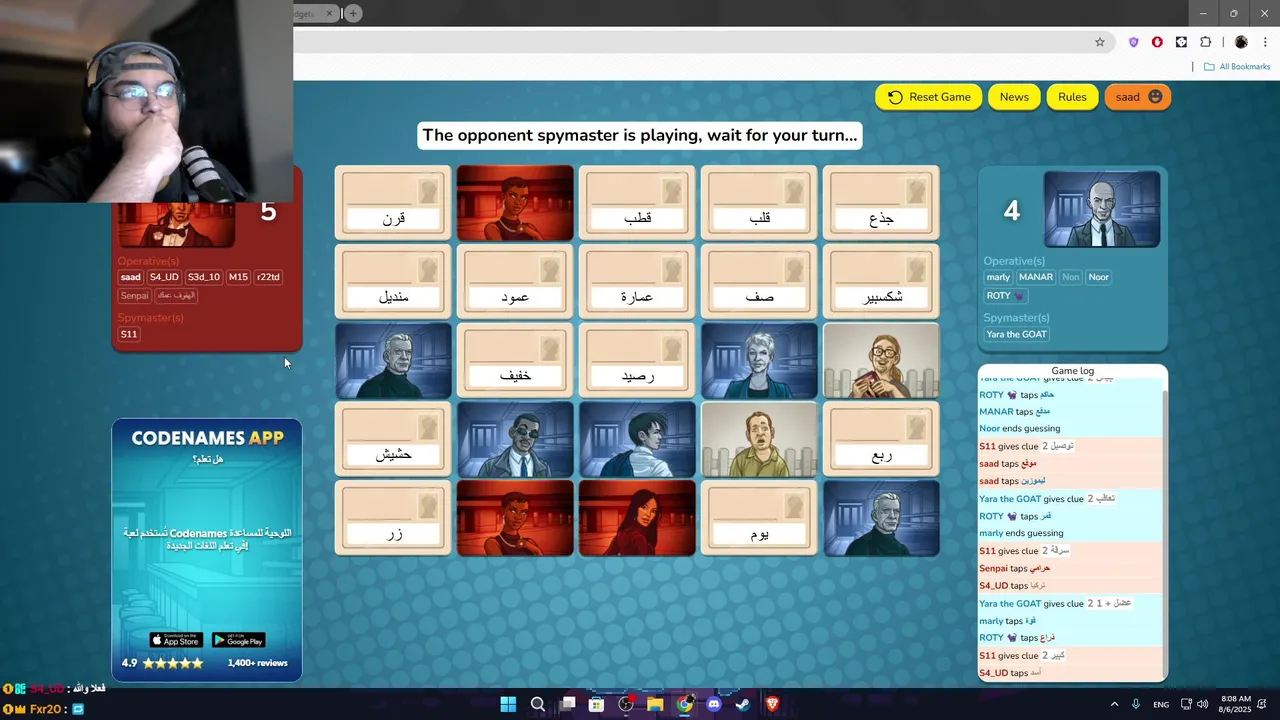Click blue team portrait next to score 4
This screenshot has height=720, width=1280.
[x=1102, y=209]
